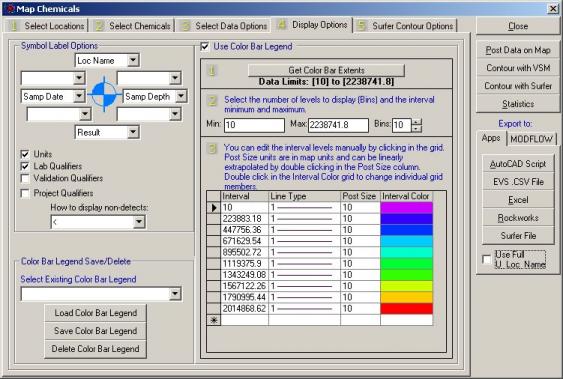Select the Display Options tab

(312, 25)
